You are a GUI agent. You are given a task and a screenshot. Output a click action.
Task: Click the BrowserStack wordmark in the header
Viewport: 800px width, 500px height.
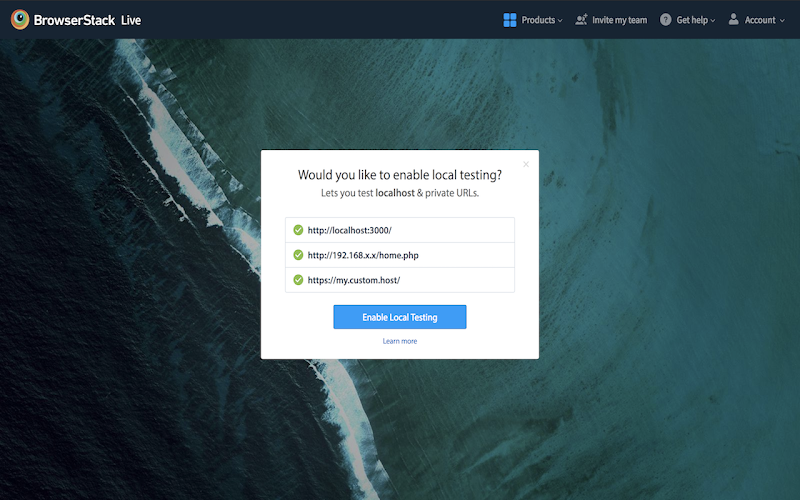(x=74, y=20)
